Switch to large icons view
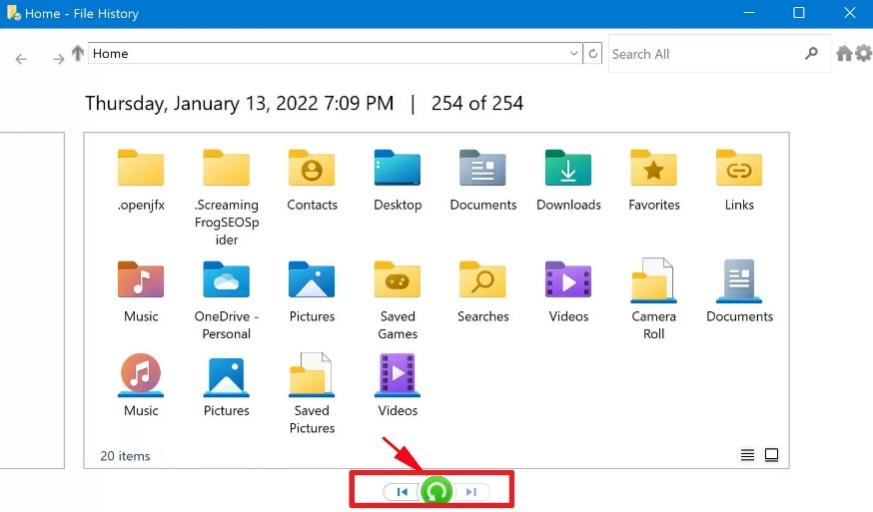Screen dimensions: 873x512 (772, 455)
